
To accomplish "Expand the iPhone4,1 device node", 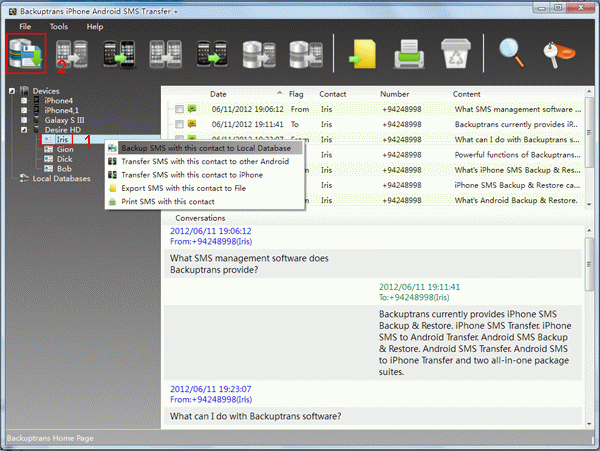I will point(24,110).
